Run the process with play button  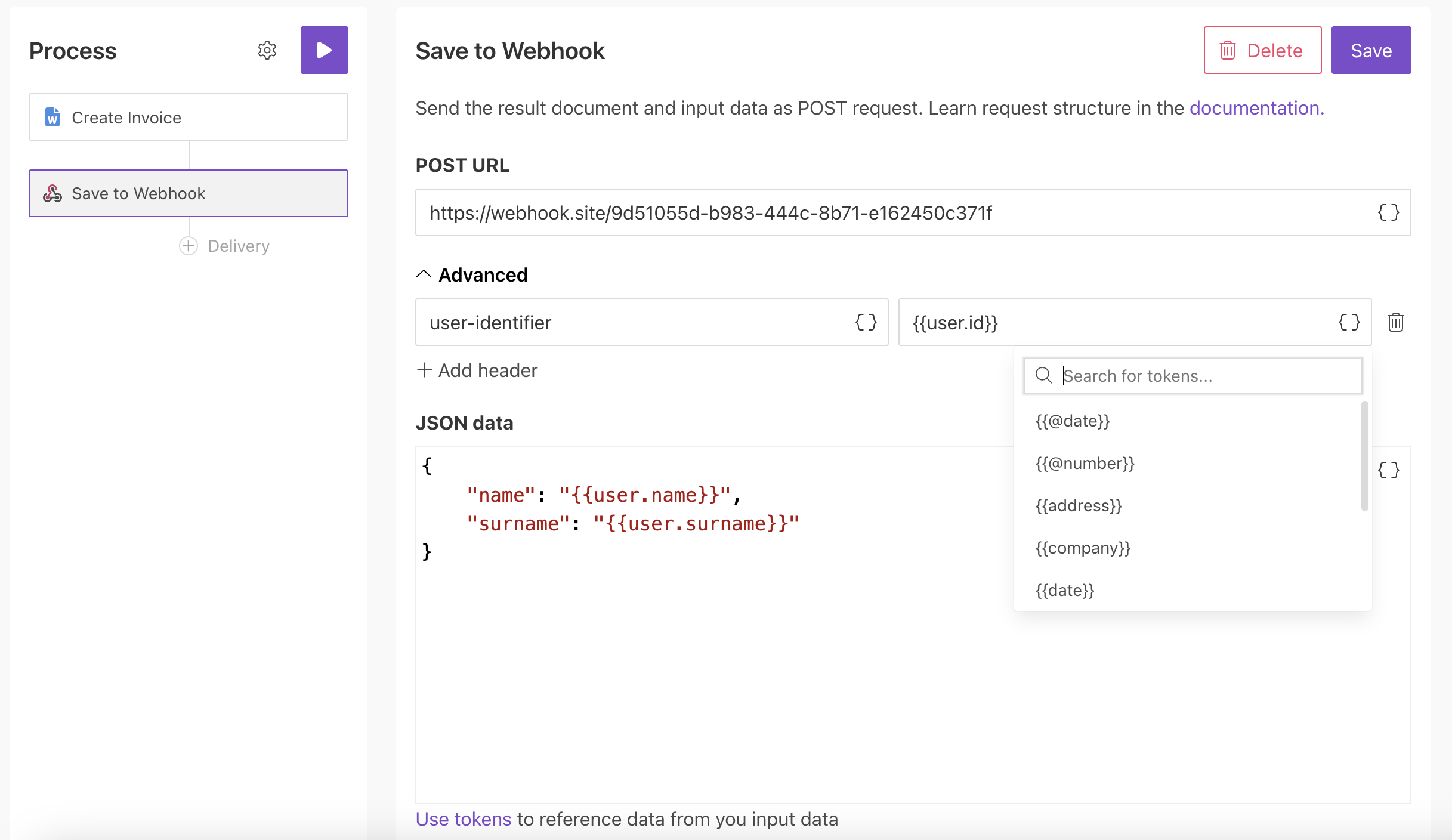pos(324,50)
